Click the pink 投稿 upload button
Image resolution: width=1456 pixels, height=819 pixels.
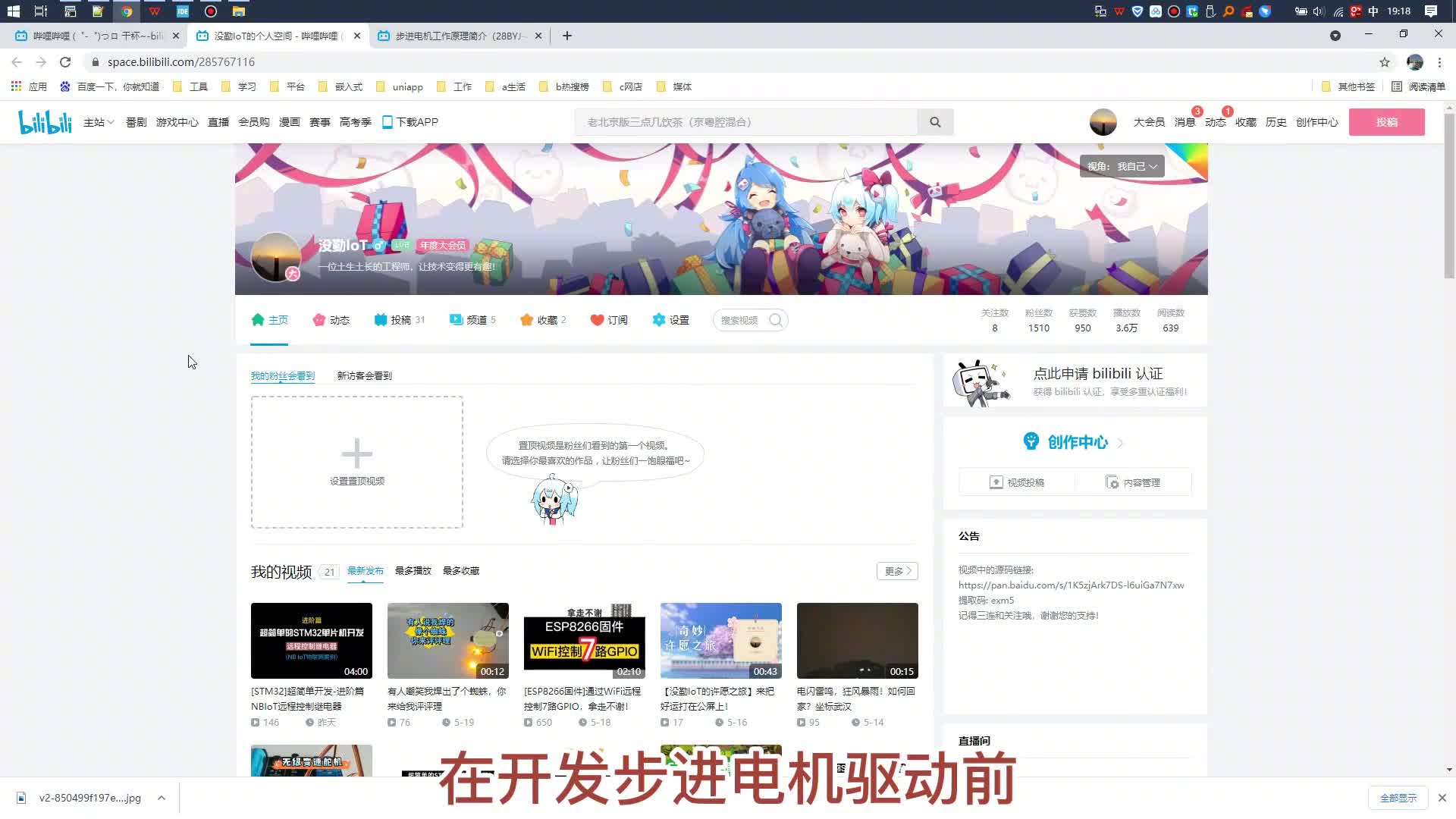(x=1386, y=122)
